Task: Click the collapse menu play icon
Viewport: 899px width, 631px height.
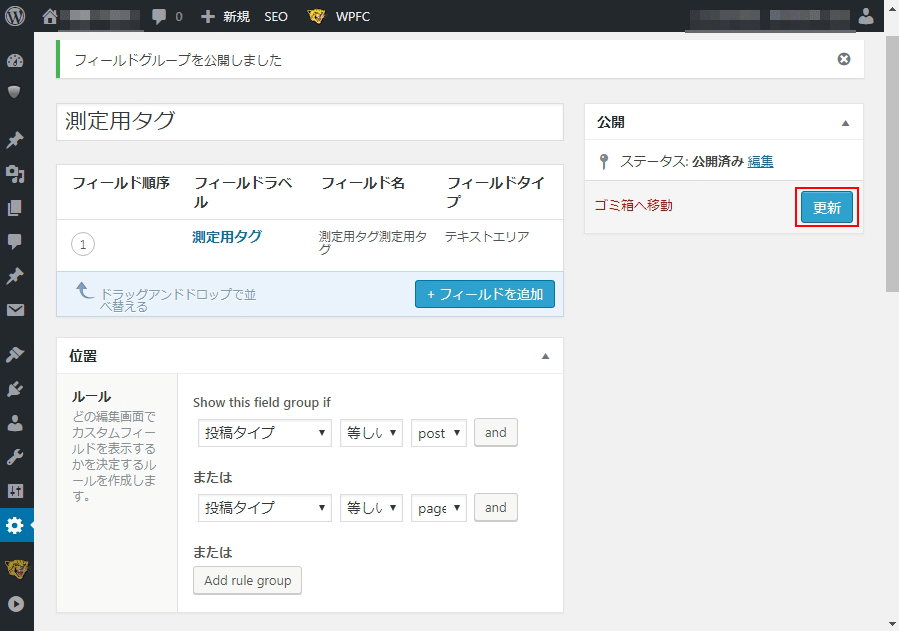Action: tap(16, 603)
